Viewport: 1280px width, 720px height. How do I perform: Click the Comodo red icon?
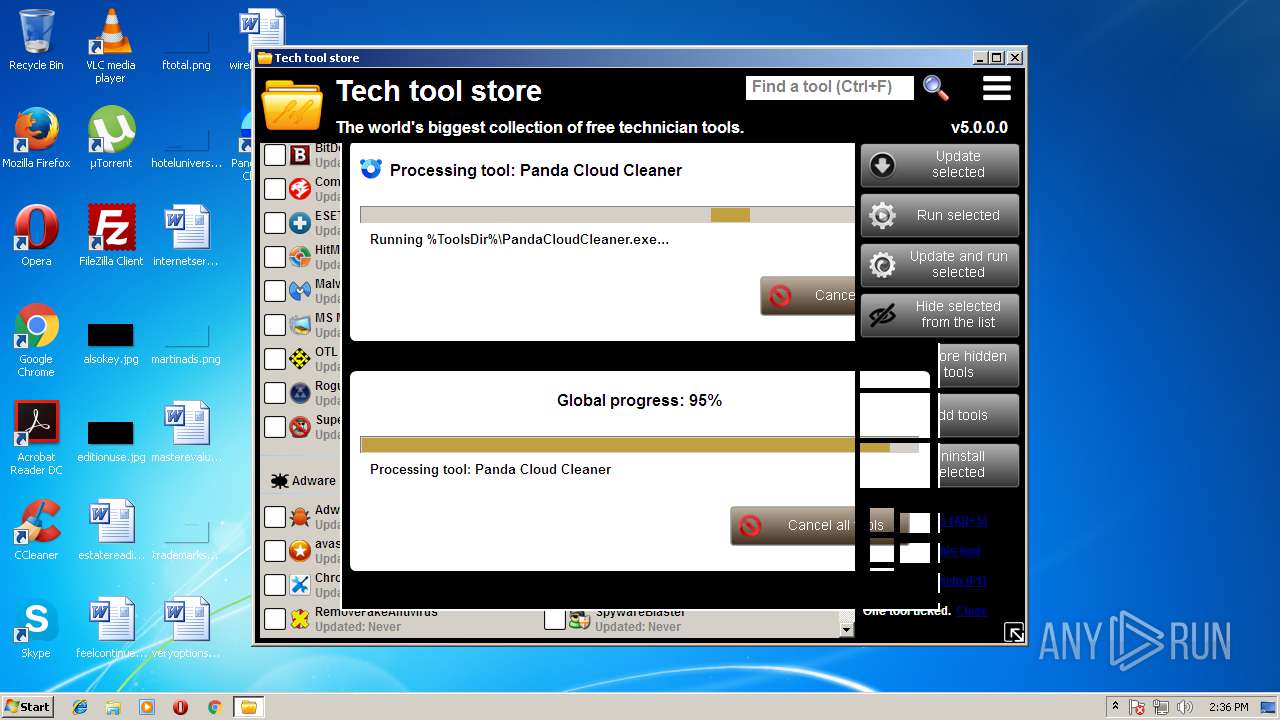click(x=300, y=189)
